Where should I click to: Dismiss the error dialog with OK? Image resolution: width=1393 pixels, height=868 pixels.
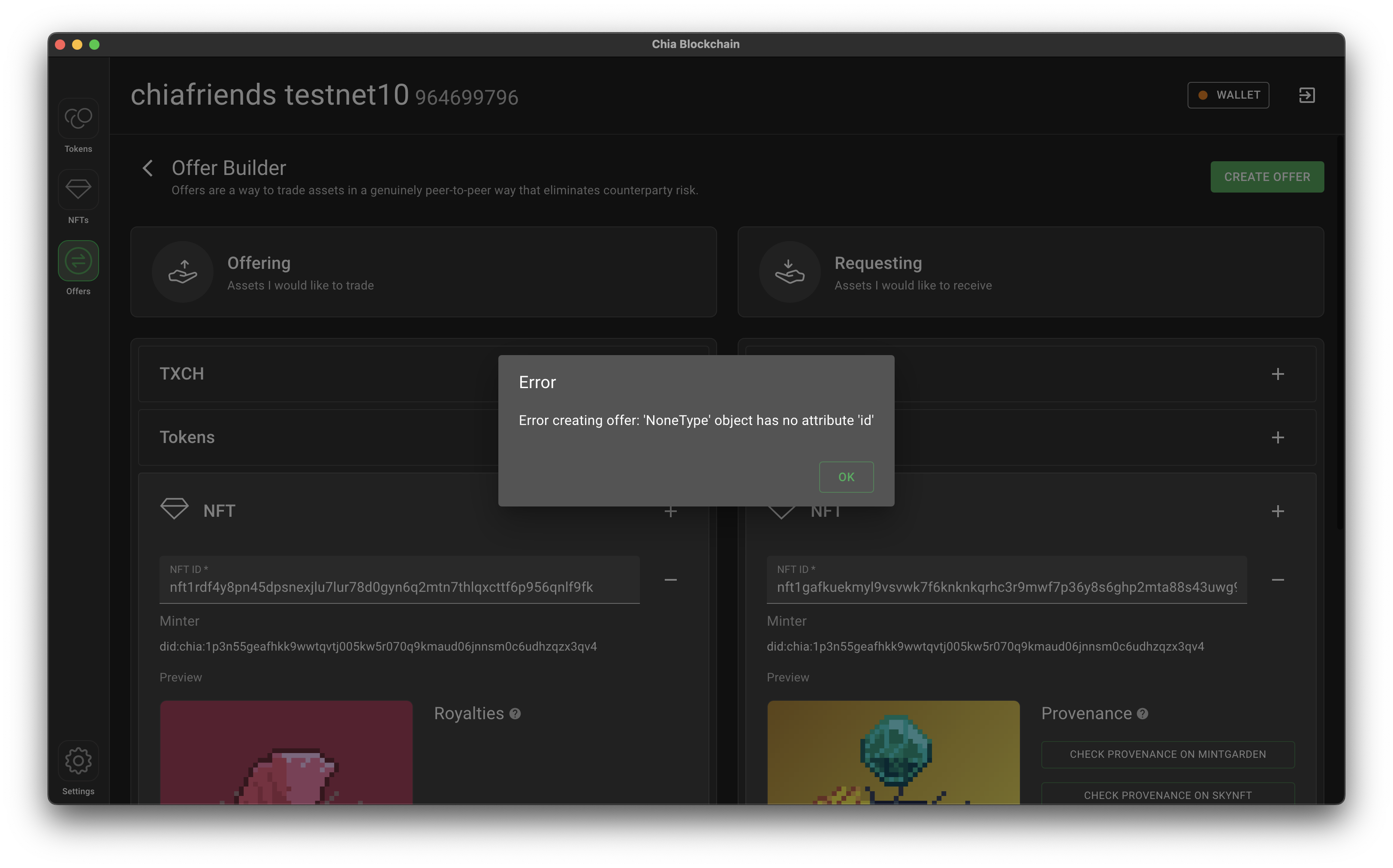847,477
